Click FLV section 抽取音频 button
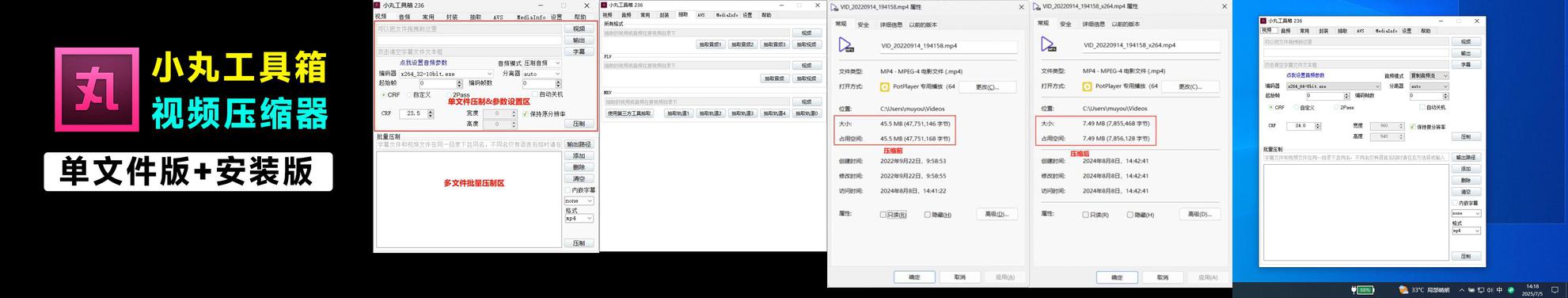The width and height of the screenshot is (1568, 298). [x=774, y=78]
